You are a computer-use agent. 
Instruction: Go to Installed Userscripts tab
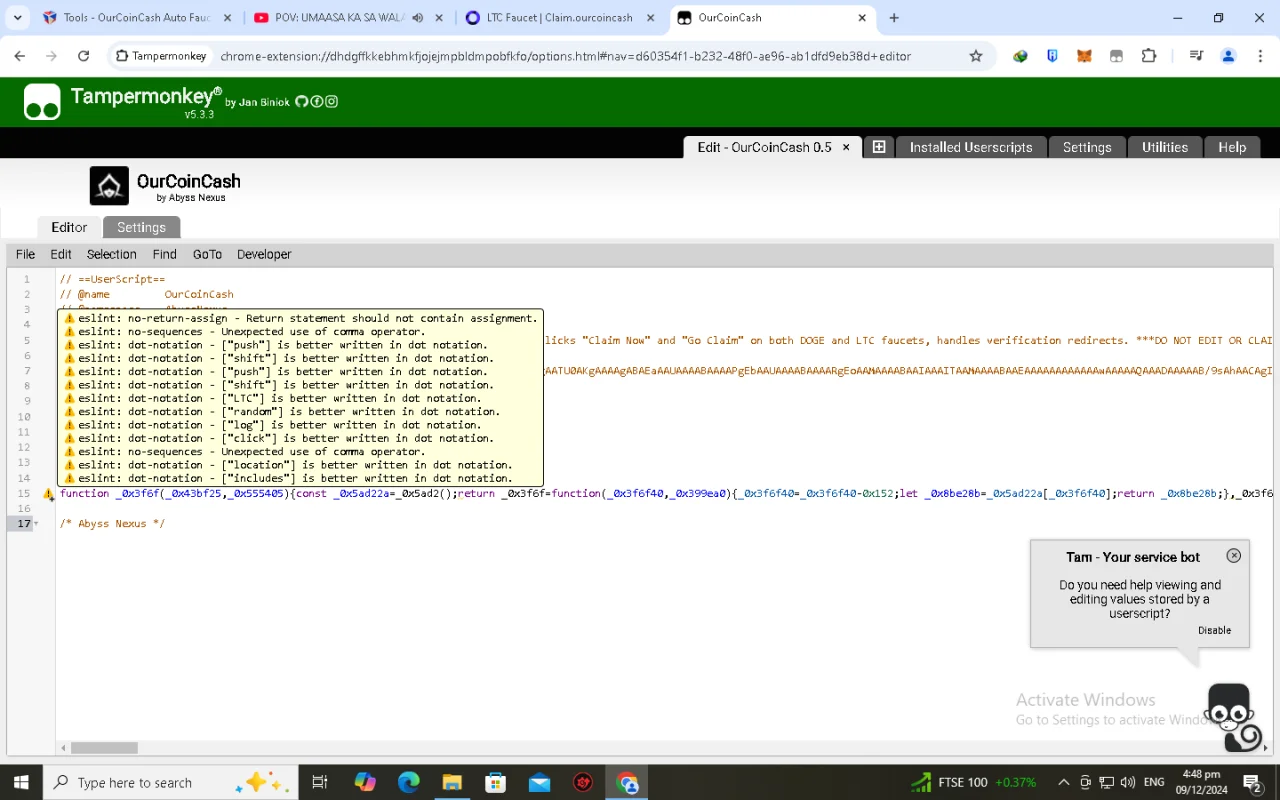tap(971, 147)
